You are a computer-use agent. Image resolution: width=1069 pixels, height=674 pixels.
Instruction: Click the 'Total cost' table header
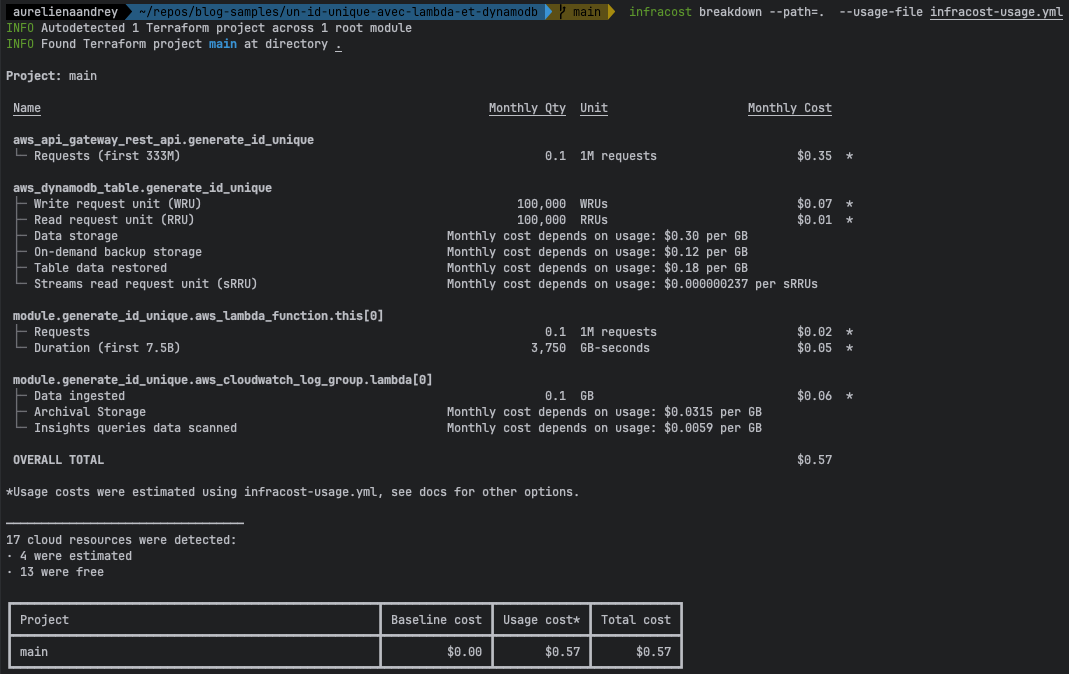tap(635, 619)
